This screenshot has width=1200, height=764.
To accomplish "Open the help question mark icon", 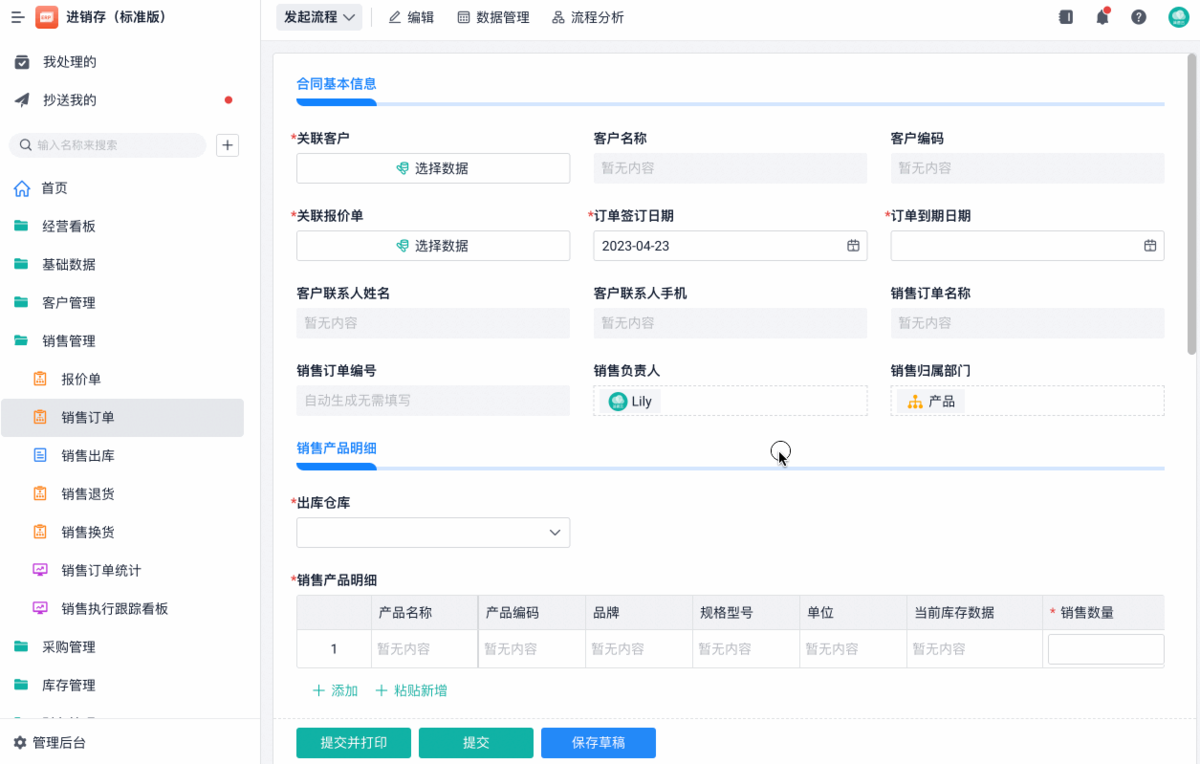I will pos(1138,17).
